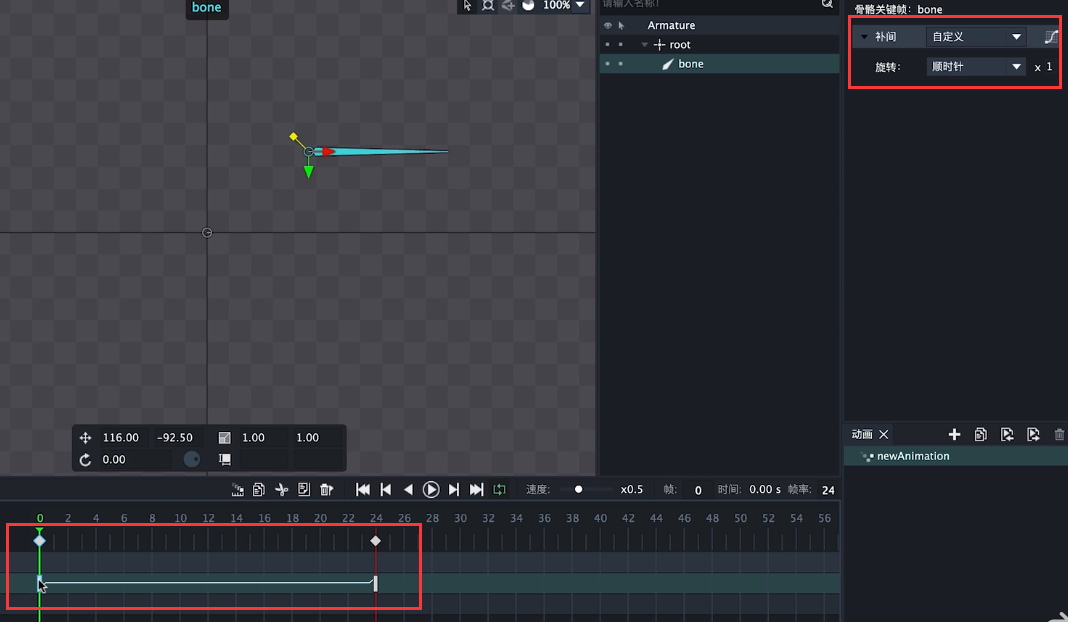Open the tween curve editor icon

point(1051,37)
